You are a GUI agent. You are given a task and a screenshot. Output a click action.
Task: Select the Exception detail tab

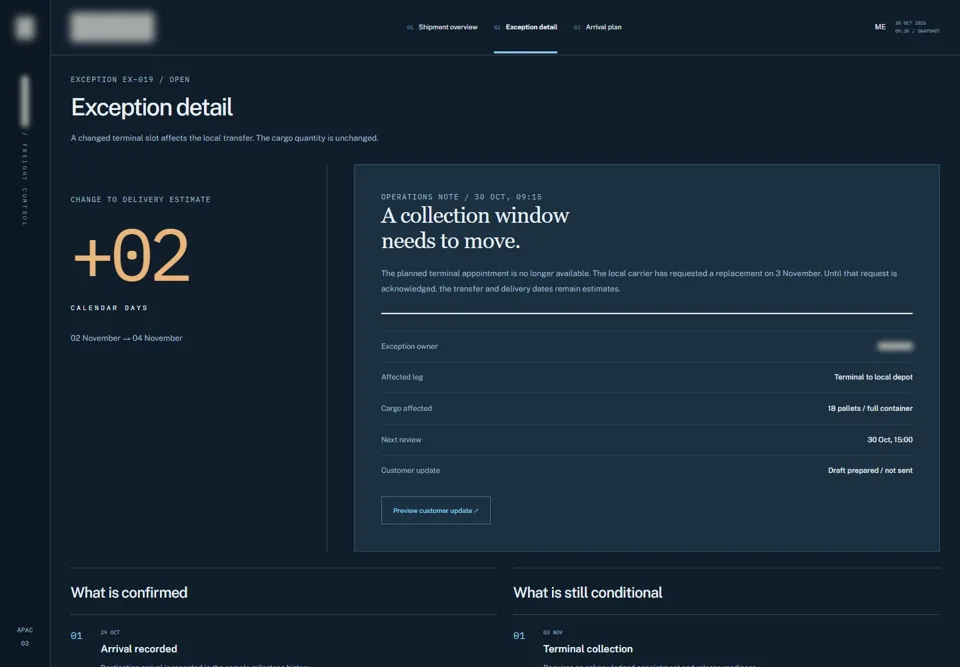coord(525,27)
